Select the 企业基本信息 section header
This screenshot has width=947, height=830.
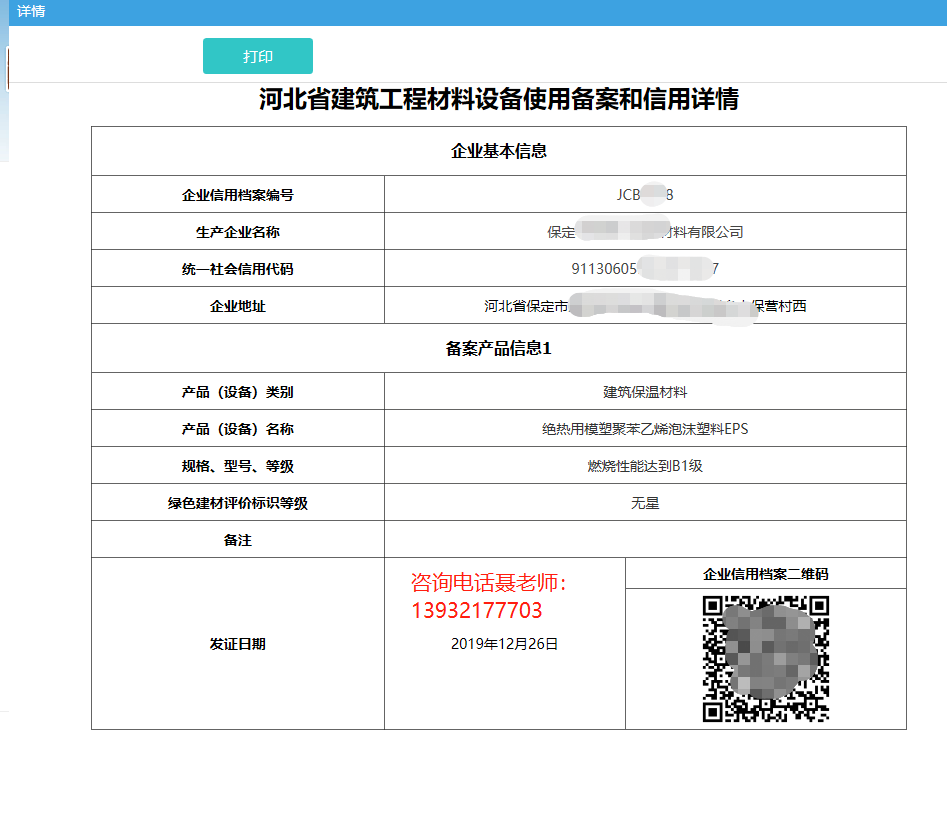[x=498, y=151]
